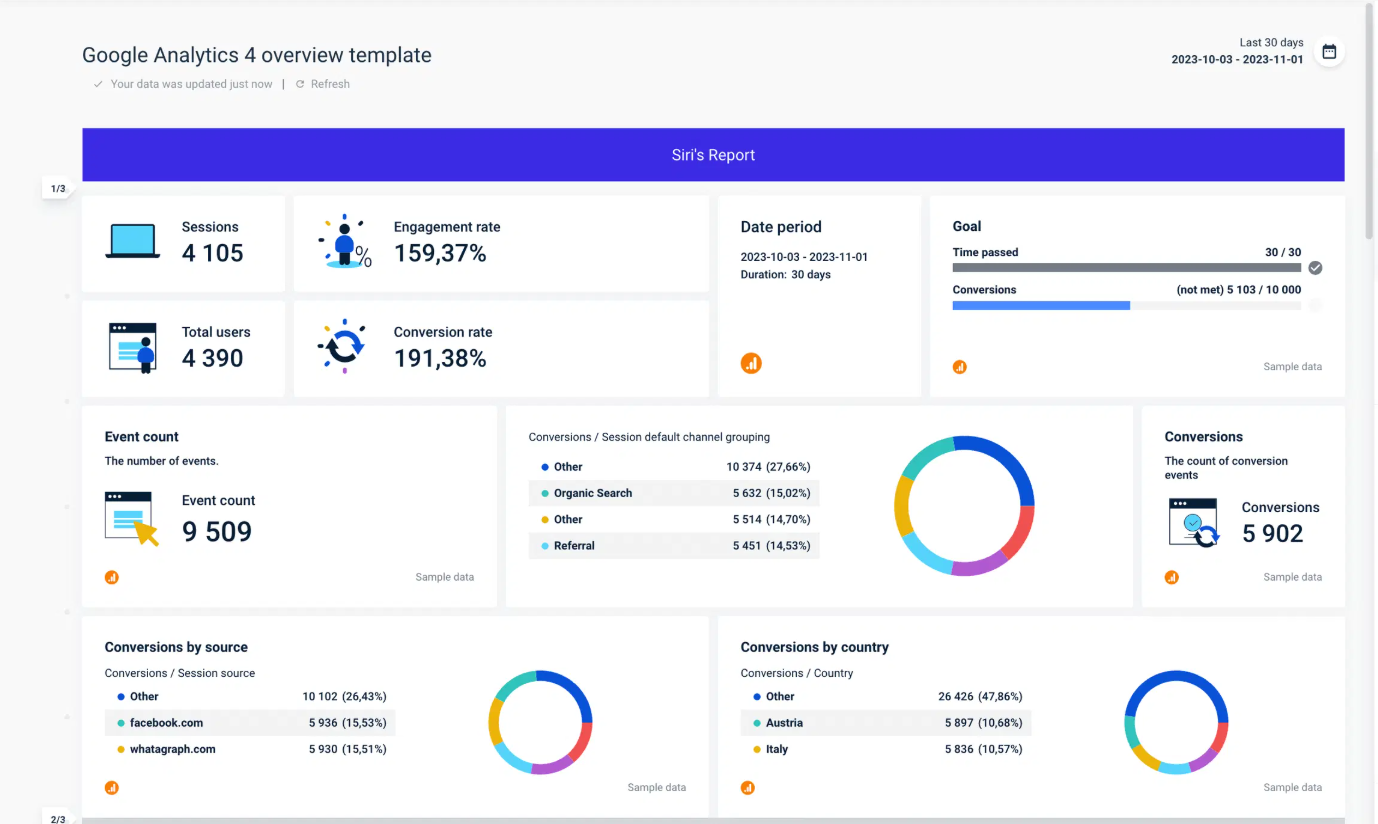Image resolution: width=1378 pixels, height=824 pixels.
Task: Select the whatagraph.com source row
Action: click(250, 749)
